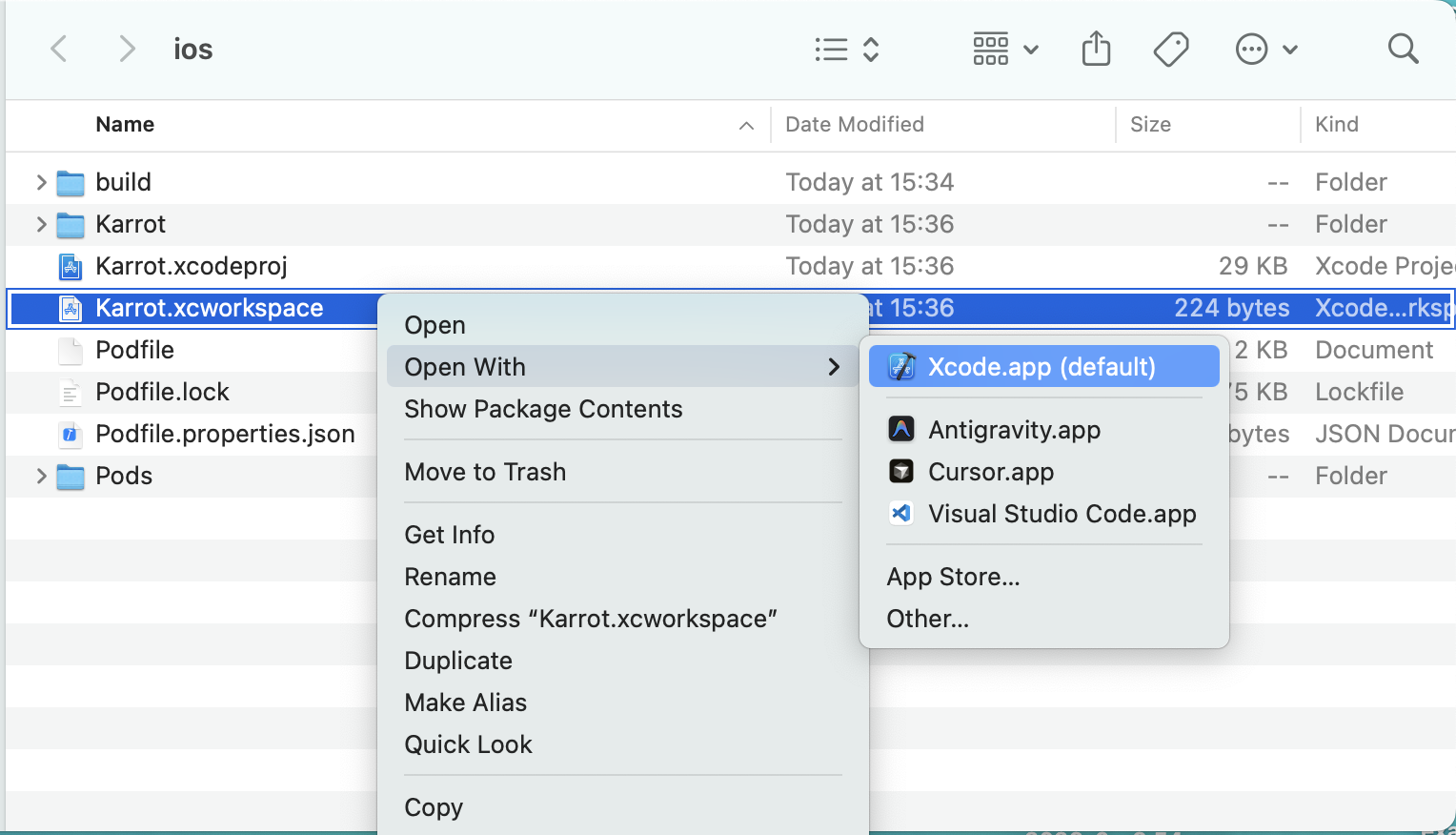Expand the Pods folder
Image resolution: width=1456 pixels, height=835 pixels.
(x=40, y=476)
